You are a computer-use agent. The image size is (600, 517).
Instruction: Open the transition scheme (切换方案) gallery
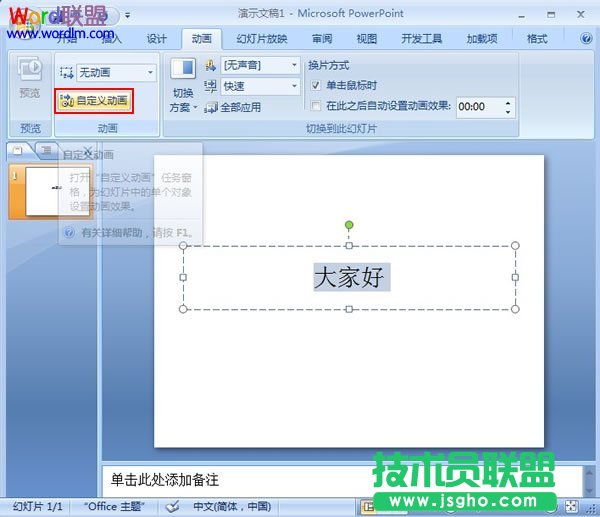click(x=183, y=86)
